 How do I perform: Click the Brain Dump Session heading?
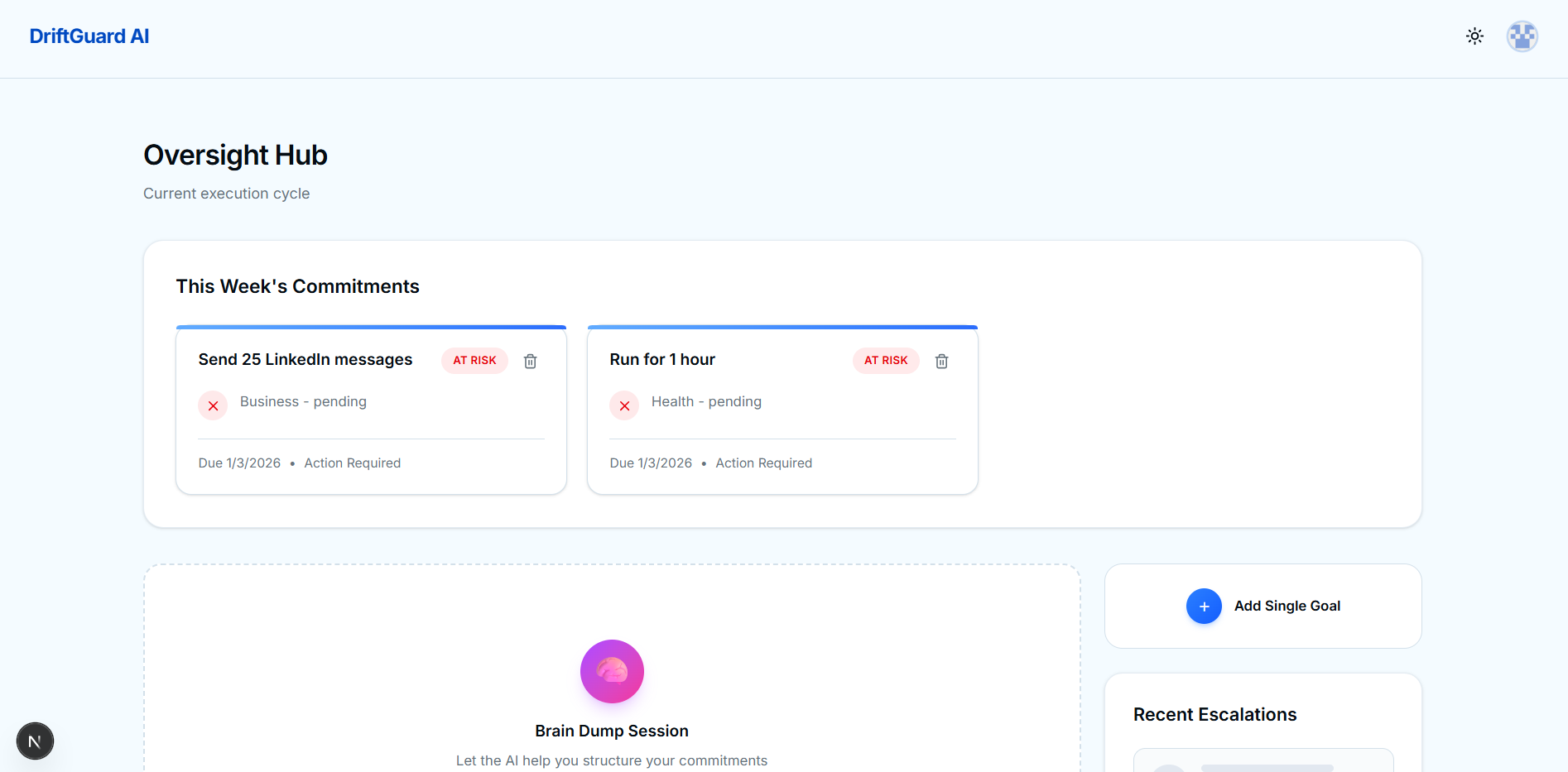(x=612, y=731)
